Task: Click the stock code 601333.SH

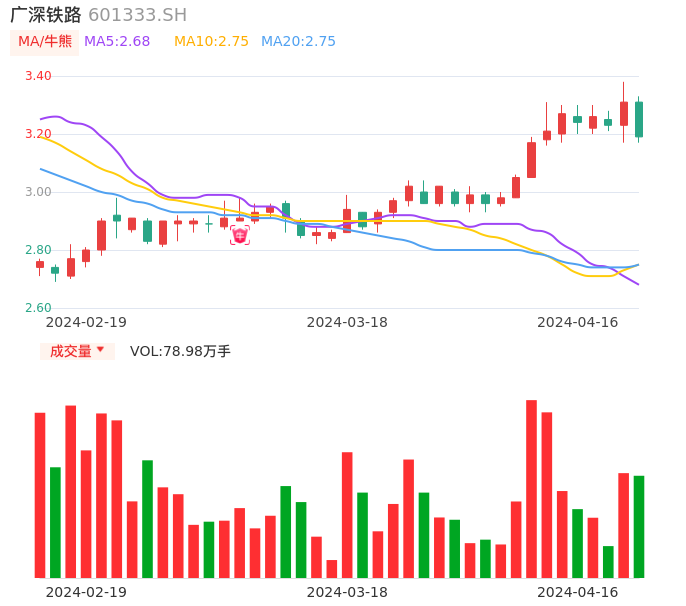Action: tap(137, 15)
